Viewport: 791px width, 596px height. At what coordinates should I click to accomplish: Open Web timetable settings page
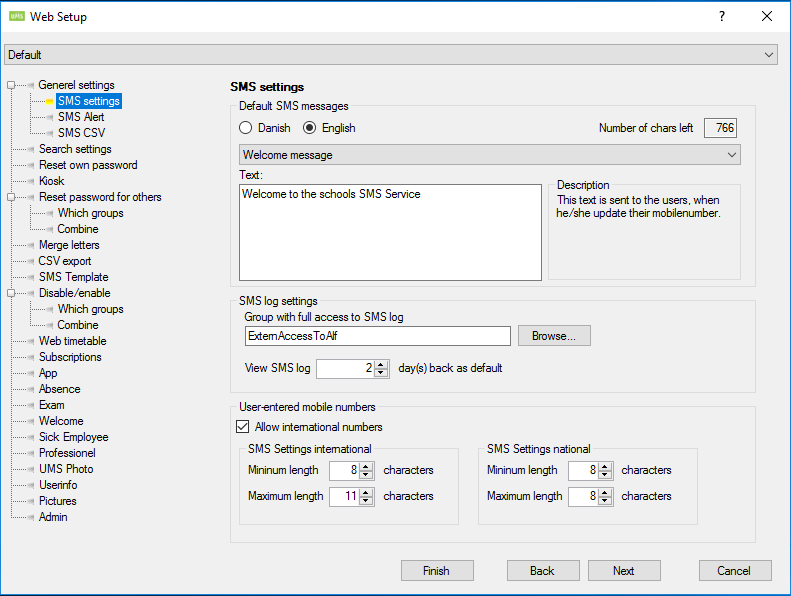click(72, 341)
